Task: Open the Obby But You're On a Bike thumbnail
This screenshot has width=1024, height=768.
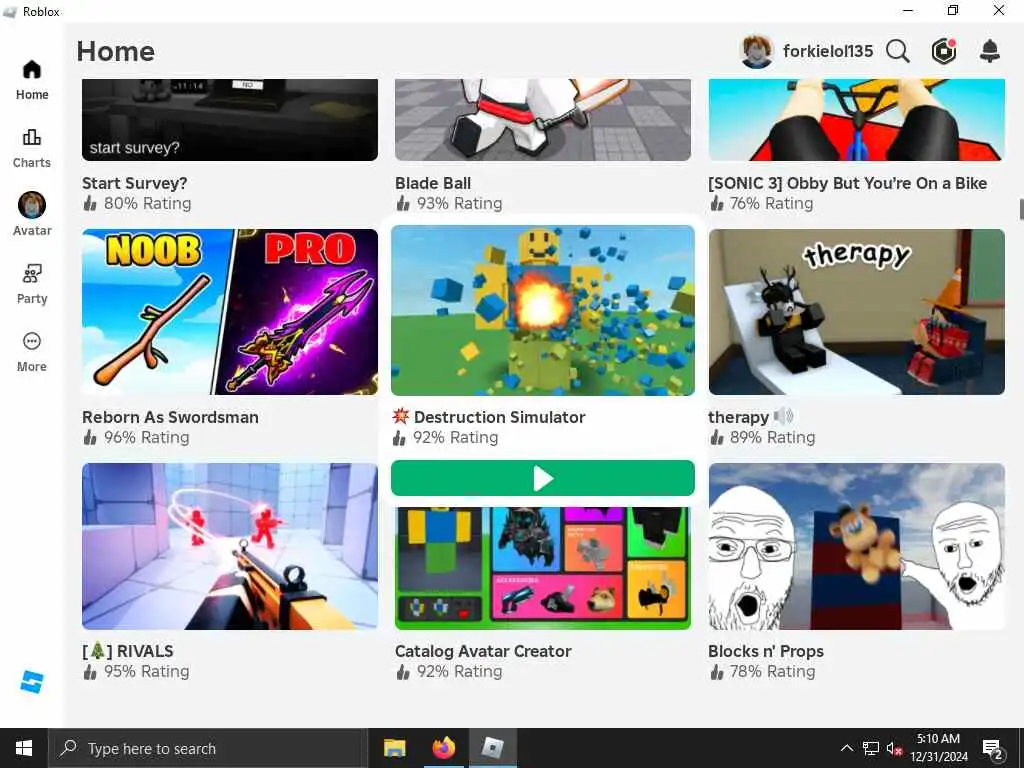Action: coord(857,120)
